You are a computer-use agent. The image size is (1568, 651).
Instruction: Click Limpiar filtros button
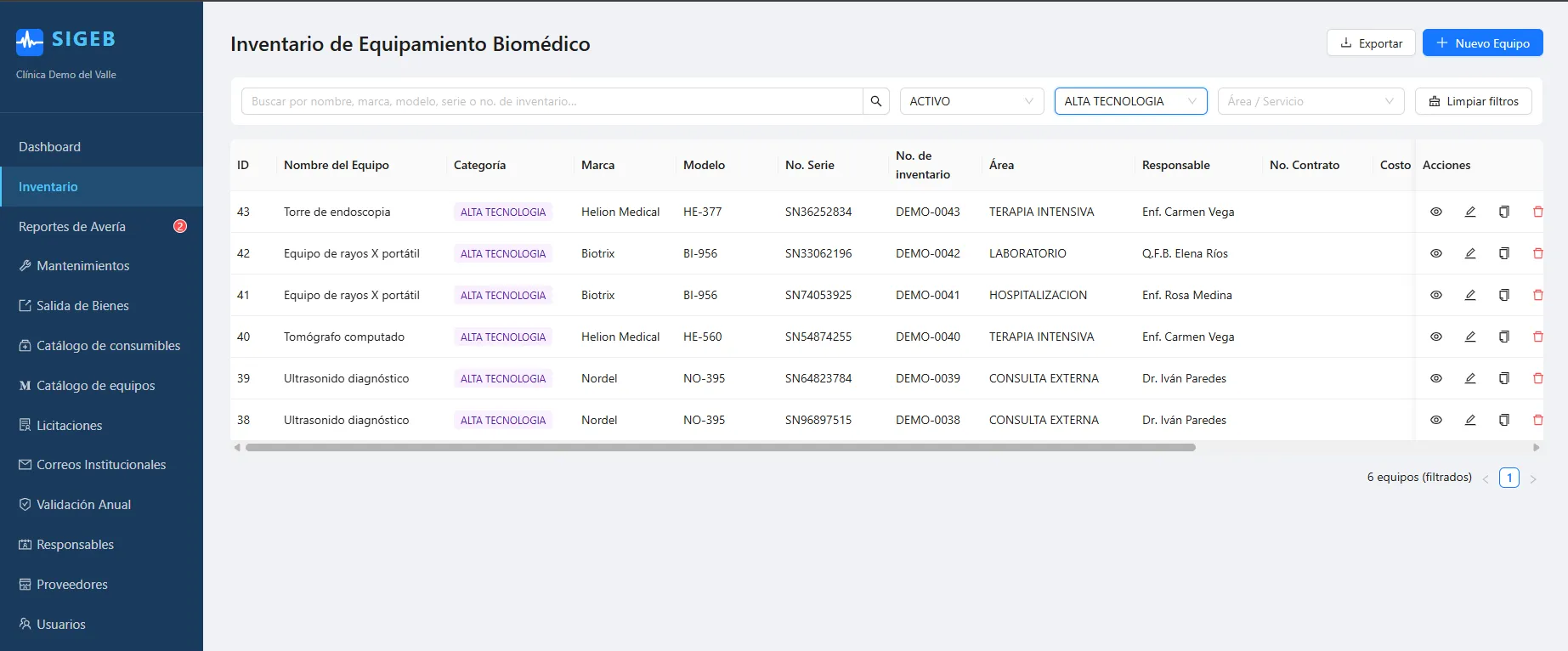click(x=1473, y=101)
